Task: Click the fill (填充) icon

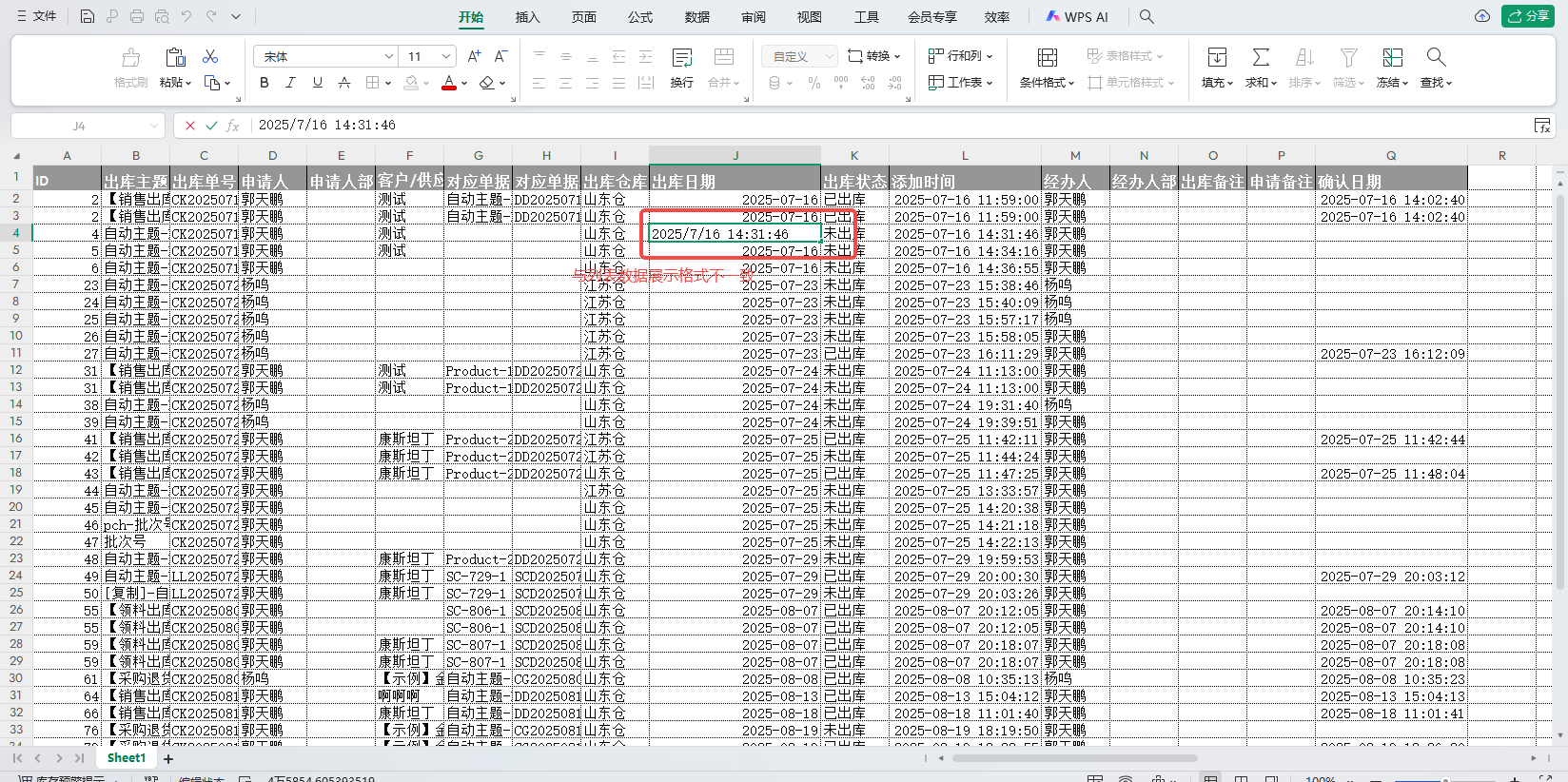Action: click(1216, 58)
